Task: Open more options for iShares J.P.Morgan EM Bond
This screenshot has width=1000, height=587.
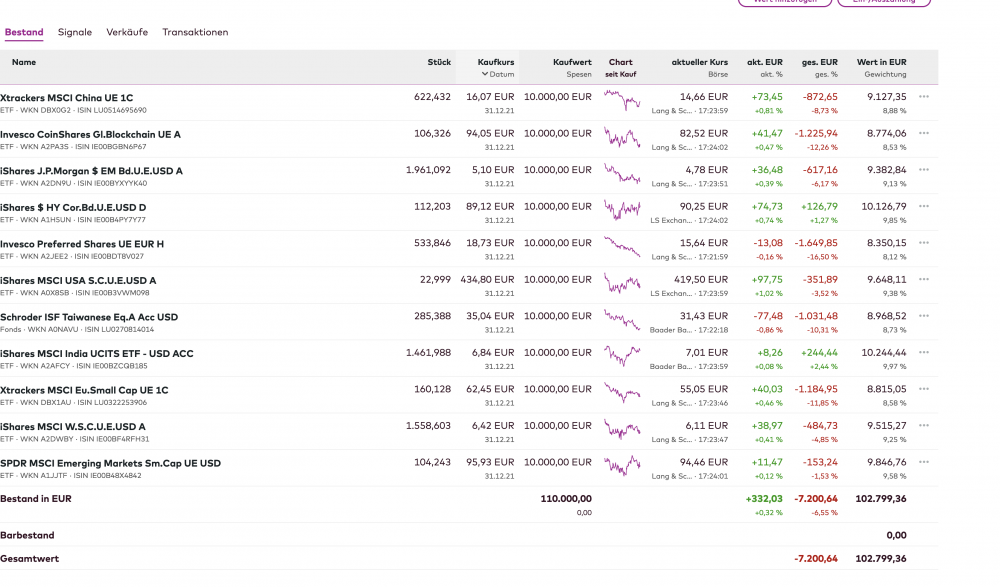Action: click(923, 170)
